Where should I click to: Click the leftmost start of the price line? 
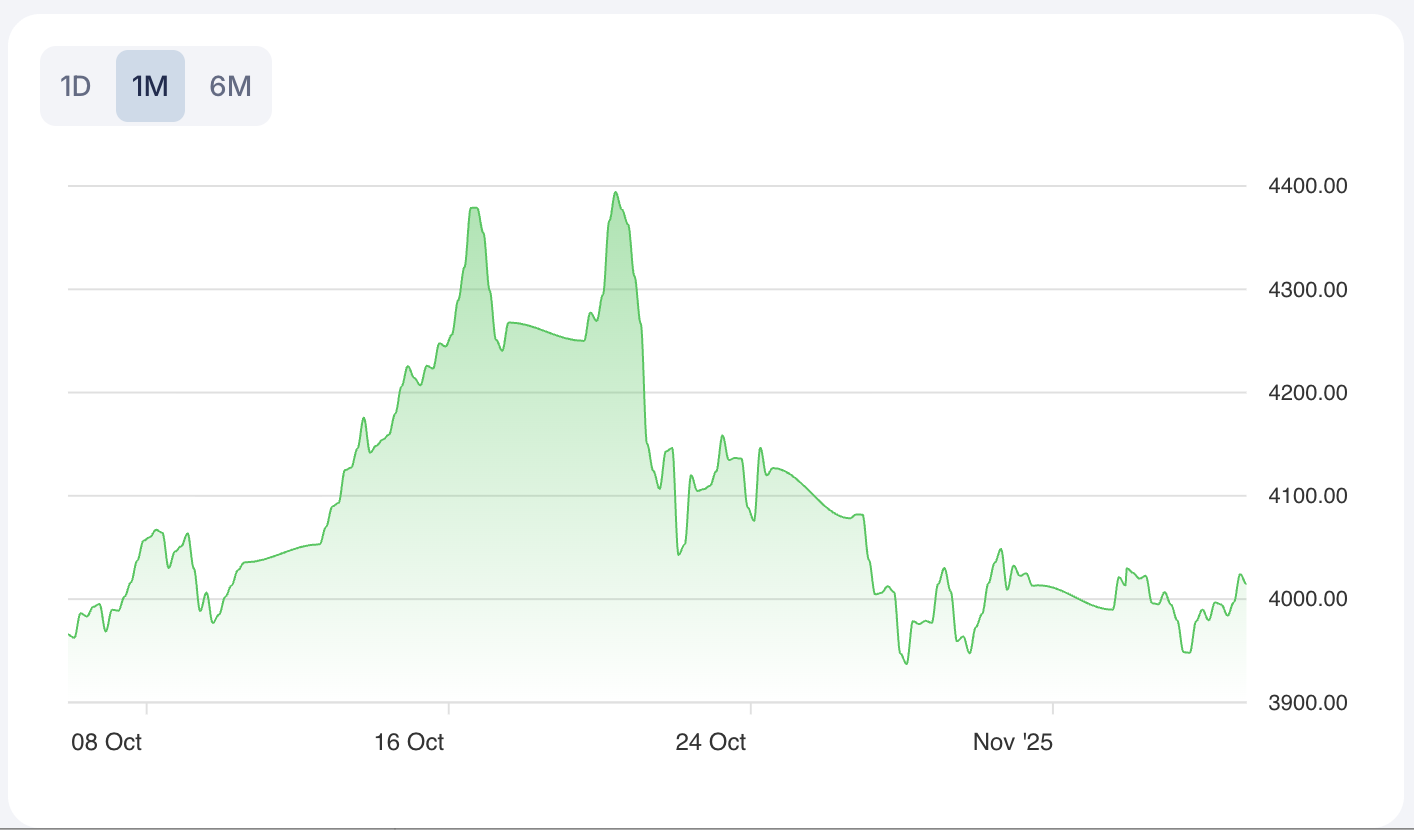pyautogui.click(x=69, y=634)
